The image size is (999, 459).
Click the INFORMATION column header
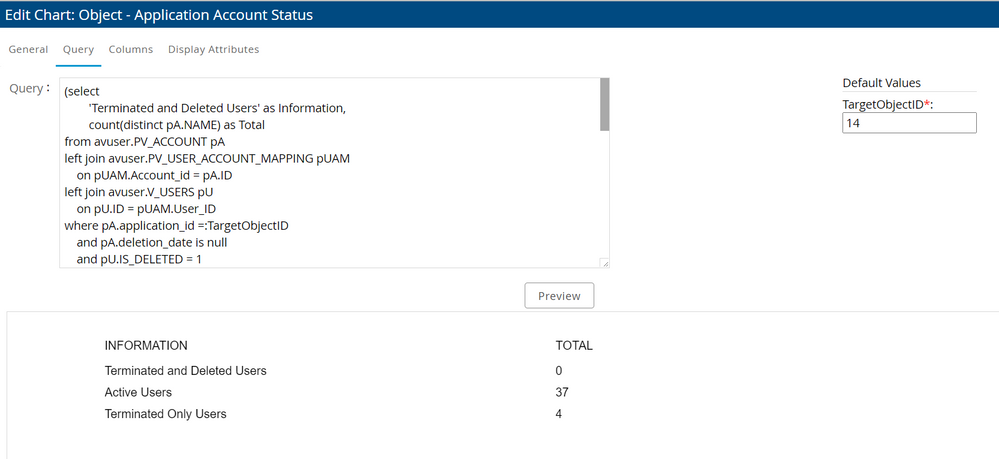tap(146, 346)
